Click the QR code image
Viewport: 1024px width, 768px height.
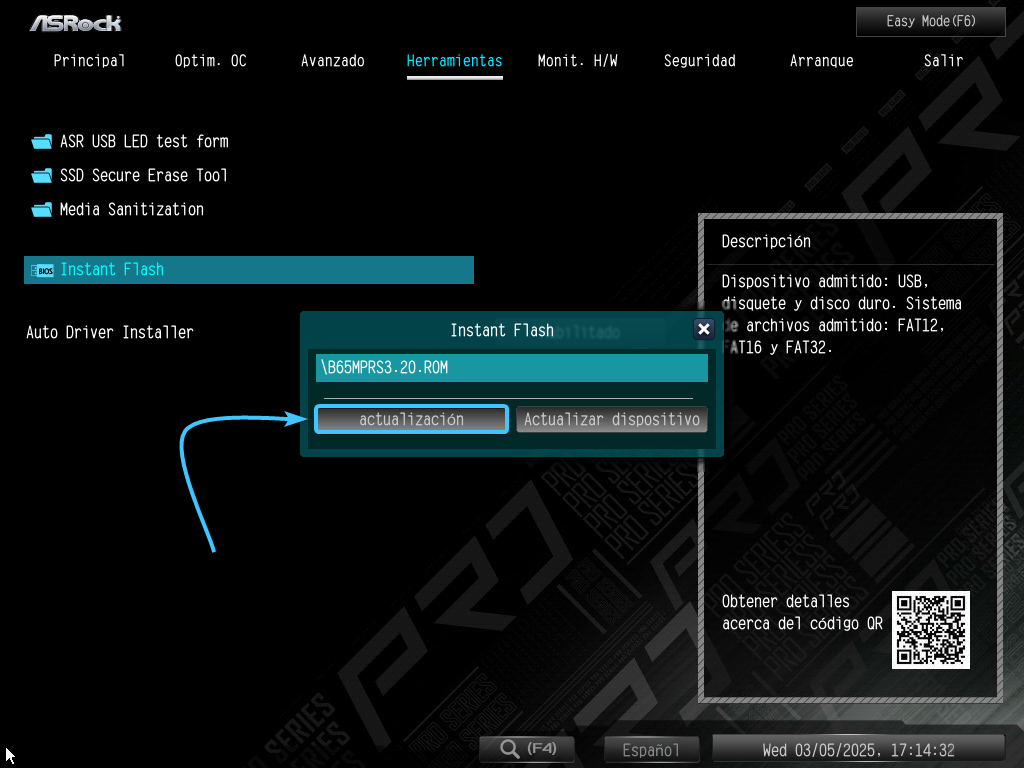tap(931, 630)
